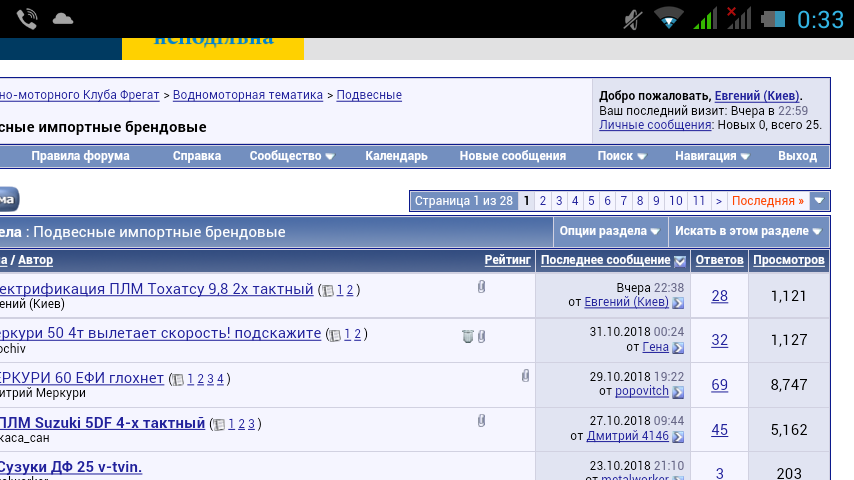Image resolution: width=854 pixels, height=480 pixels.
Task: Go to page 5 in pagination
Action: point(591,201)
